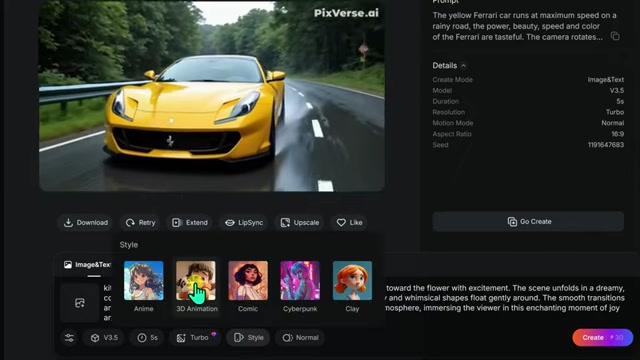Select the Cyberpunk style thumbnail
This screenshot has width=640, height=360.
pos(300,281)
